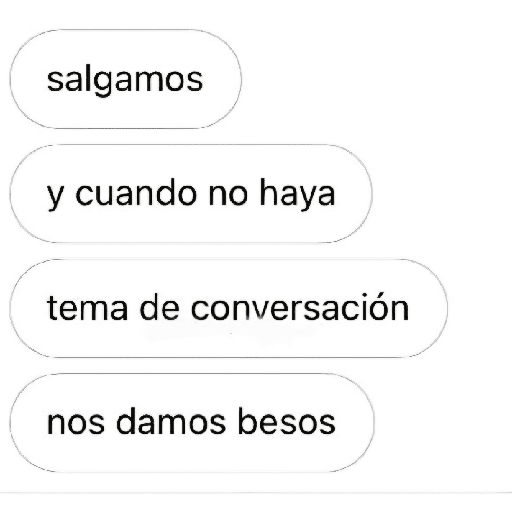Screen dimensions: 512x512
Task: Click the word "damos" in the last message
Action: click(x=171, y=421)
